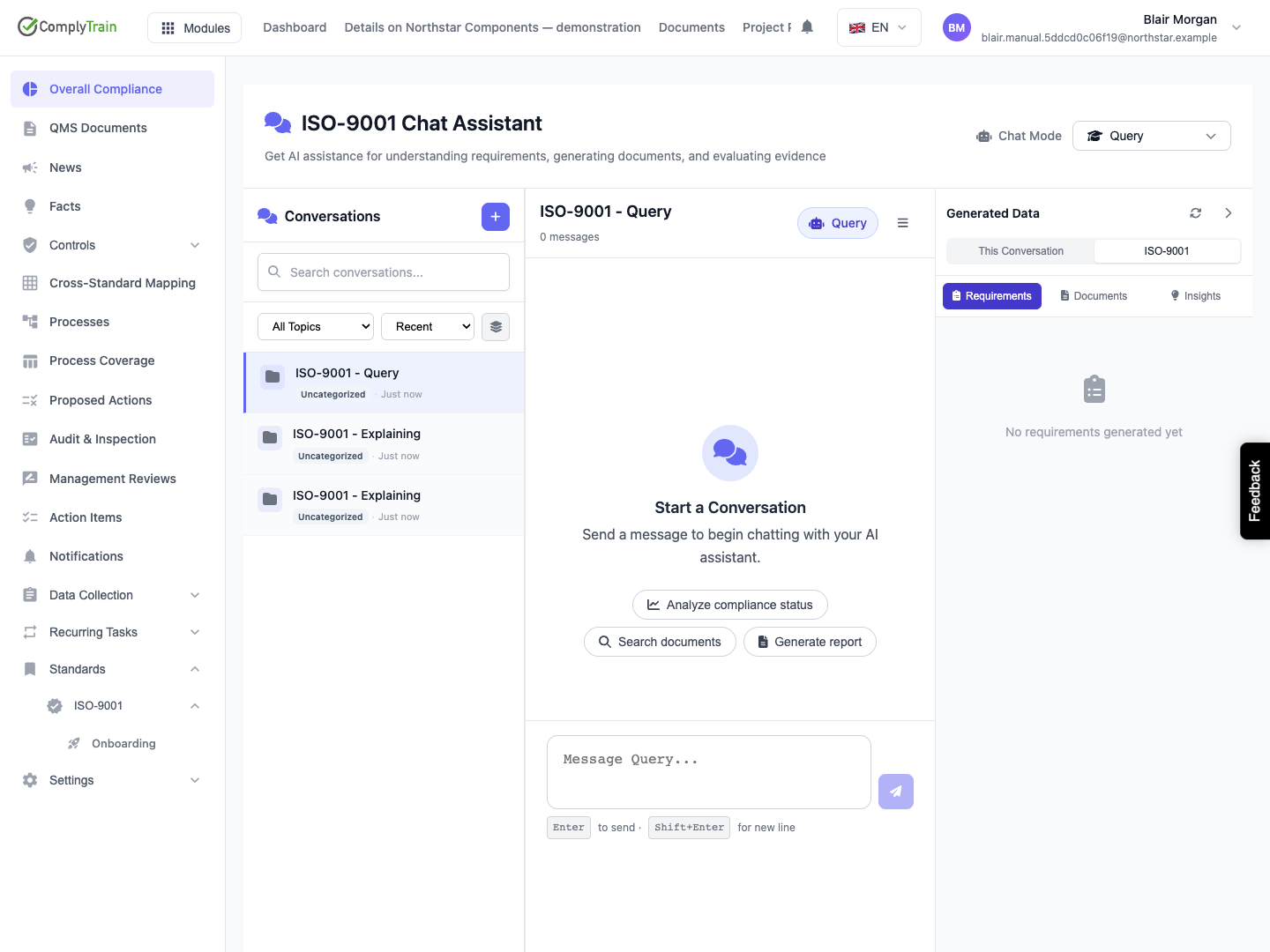Open Cross-Standard Mapping
This screenshot has width=1270, height=952.
click(112, 283)
